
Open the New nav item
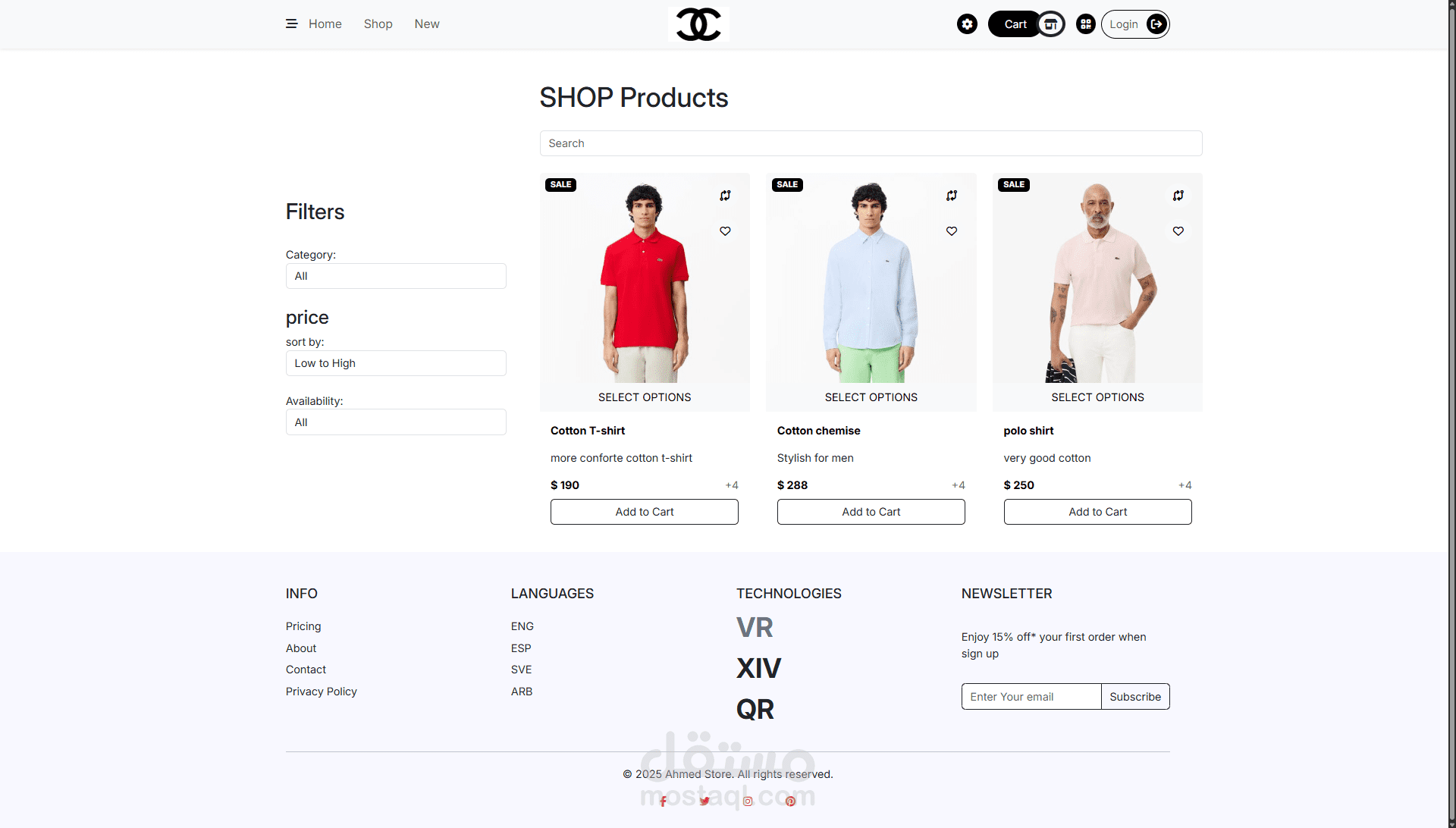pyautogui.click(x=427, y=24)
